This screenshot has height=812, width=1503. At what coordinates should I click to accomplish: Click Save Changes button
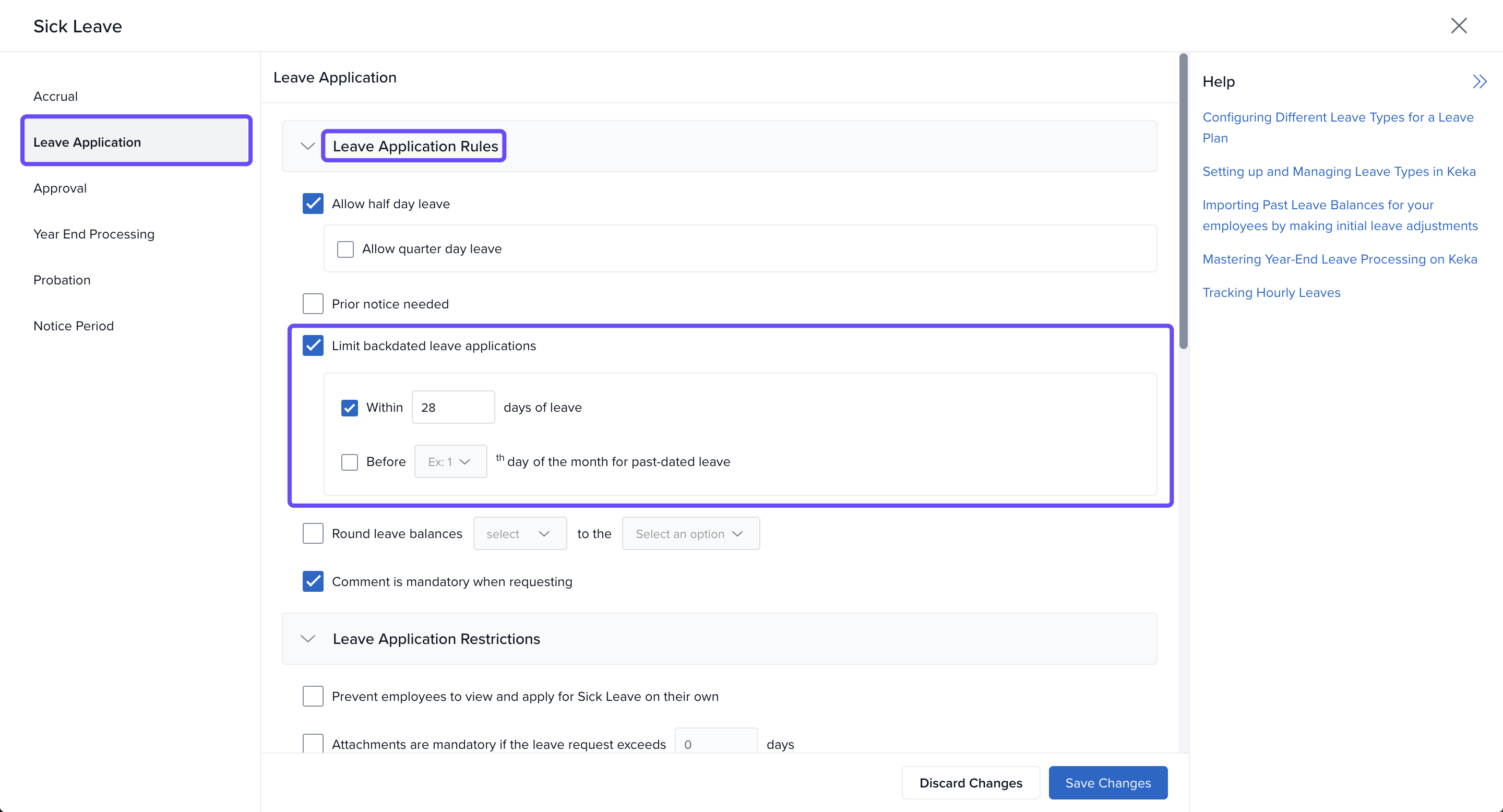point(1107,783)
